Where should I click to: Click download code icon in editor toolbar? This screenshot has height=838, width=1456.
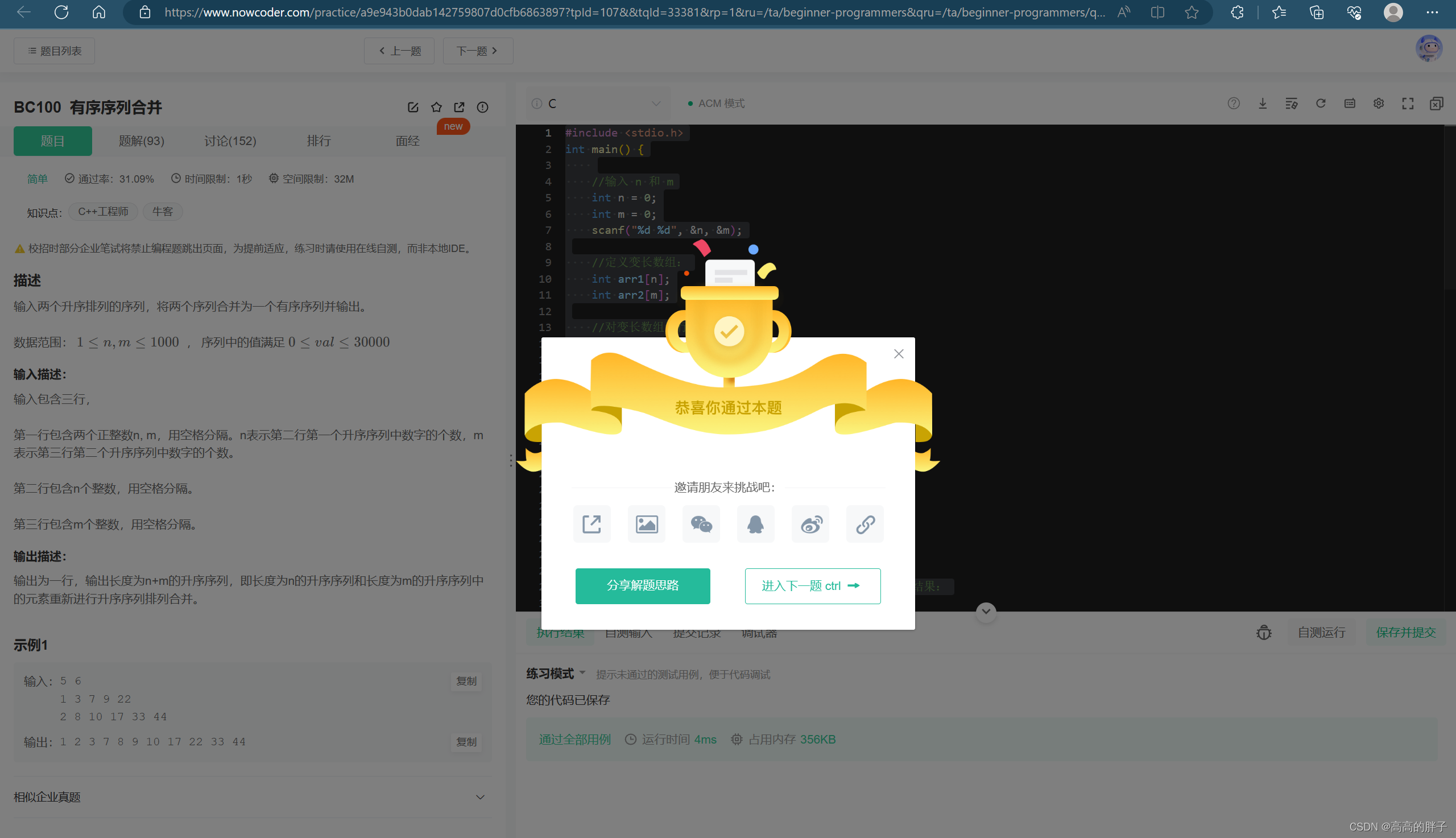[1262, 104]
